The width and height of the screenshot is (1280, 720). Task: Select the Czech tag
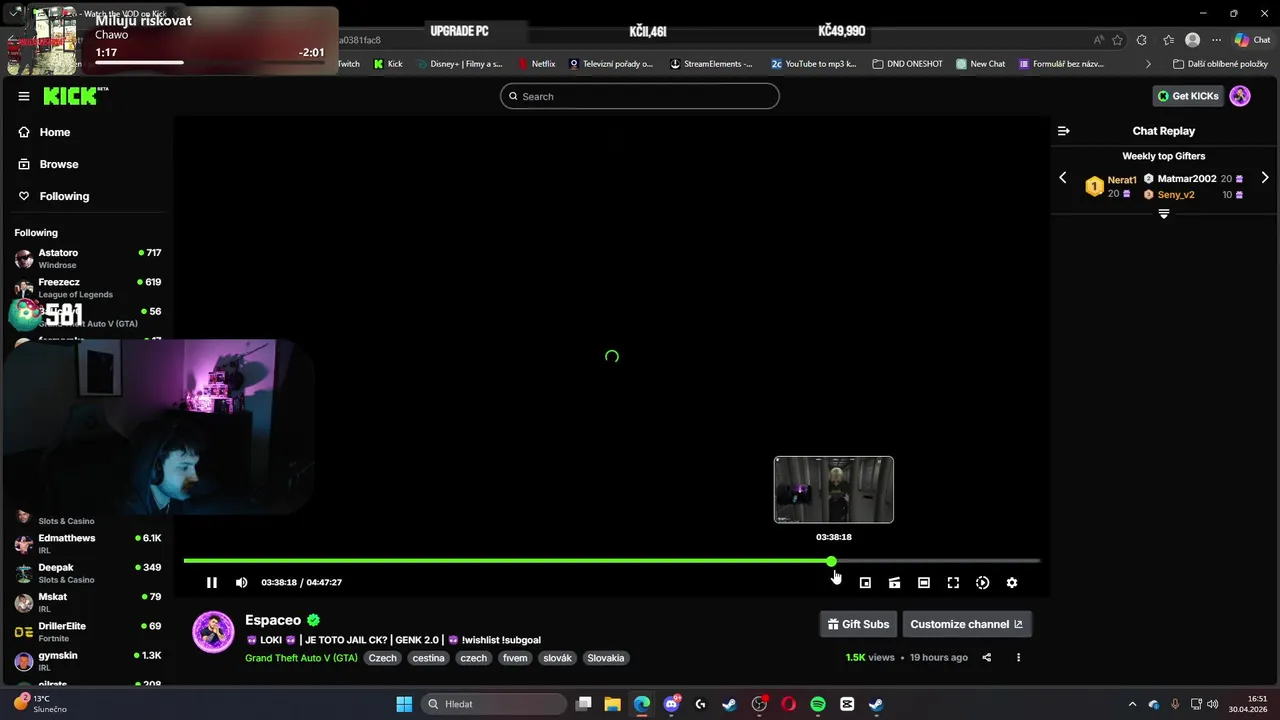[383, 658]
